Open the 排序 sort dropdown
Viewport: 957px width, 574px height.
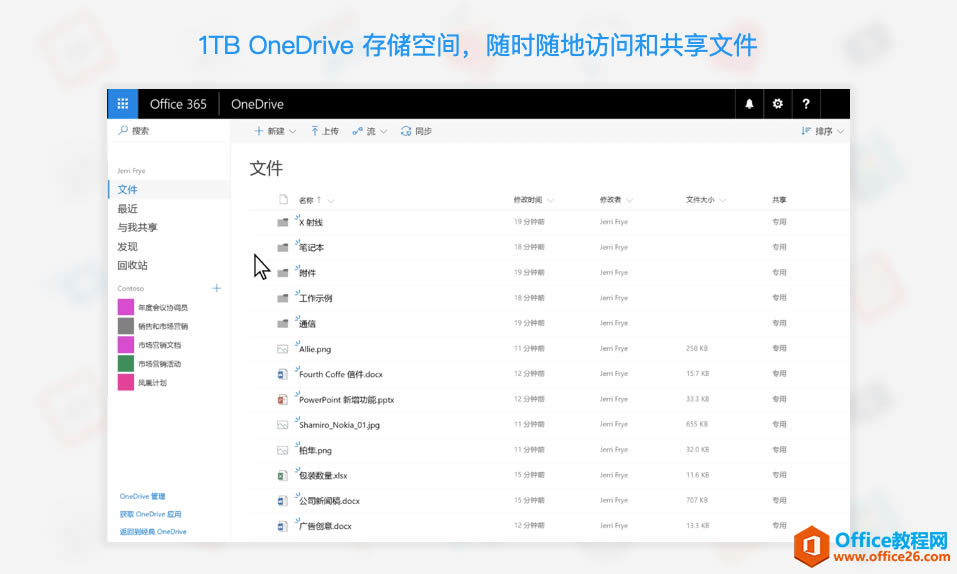840,131
